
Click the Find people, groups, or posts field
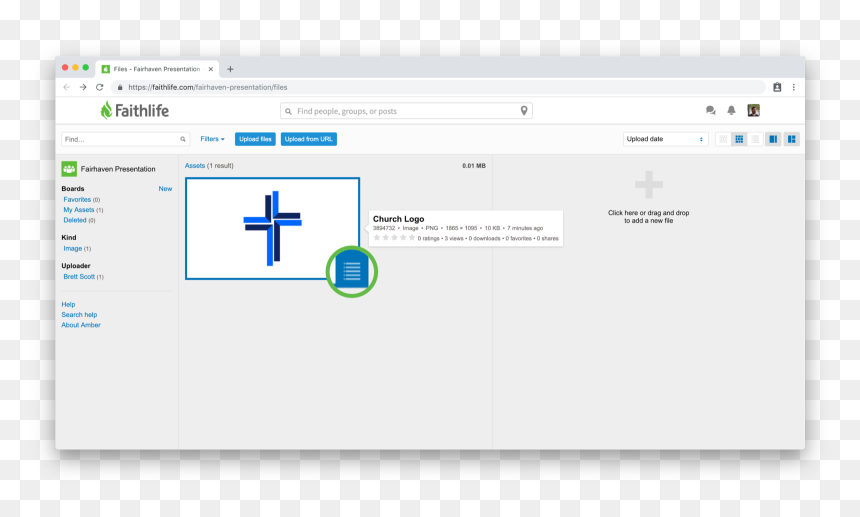406,111
